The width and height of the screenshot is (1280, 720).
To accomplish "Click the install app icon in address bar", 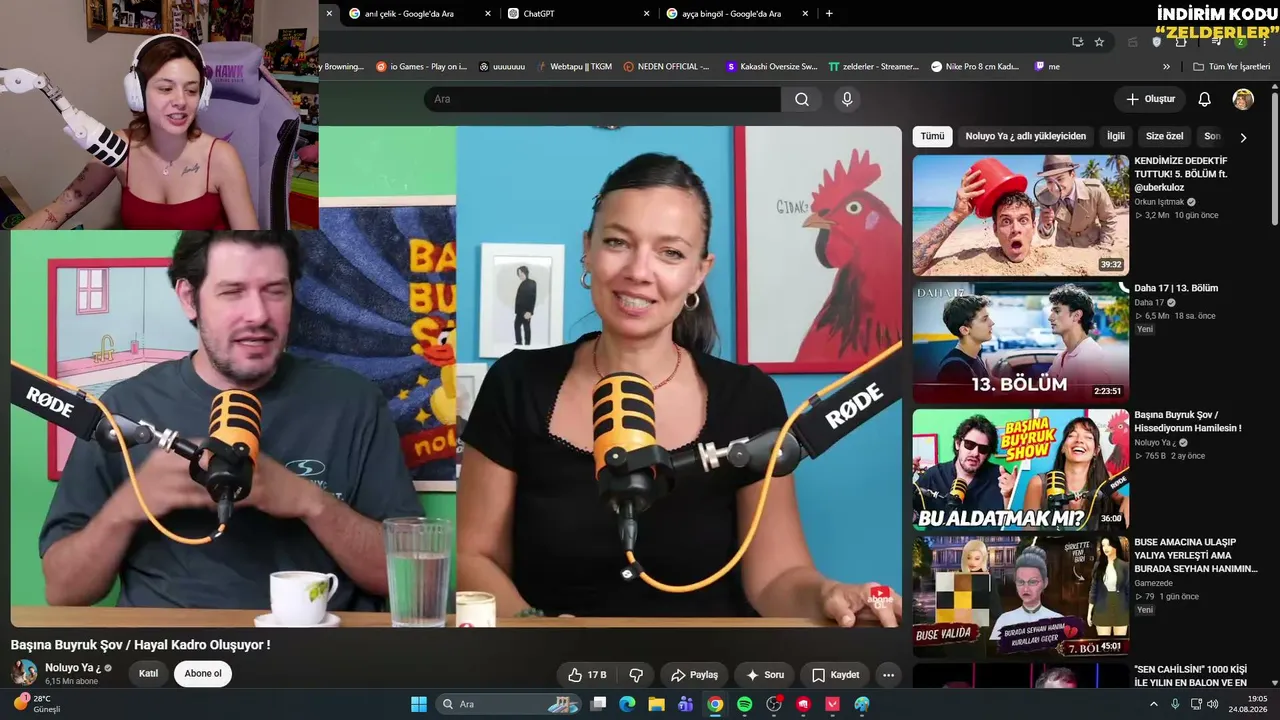I will pos(1077,42).
